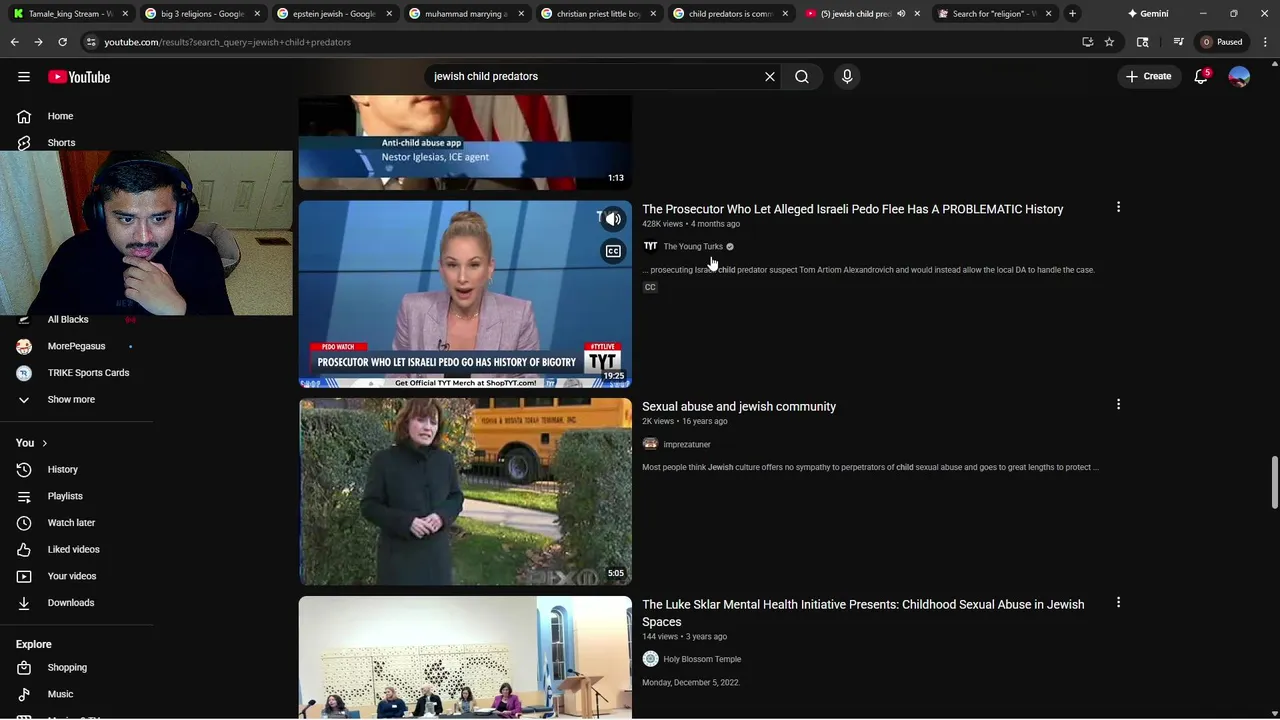Play the 19:25 TYT video thumbnail
Screen dimensions: 1280x720
click(x=465, y=294)
